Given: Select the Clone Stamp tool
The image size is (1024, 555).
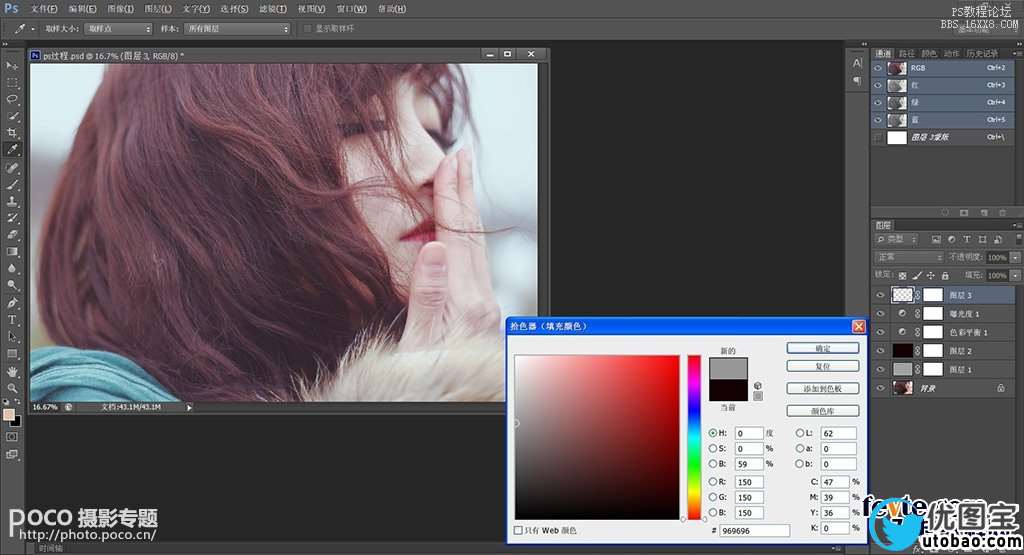Looking at the screenshot, I should (12, 201).
